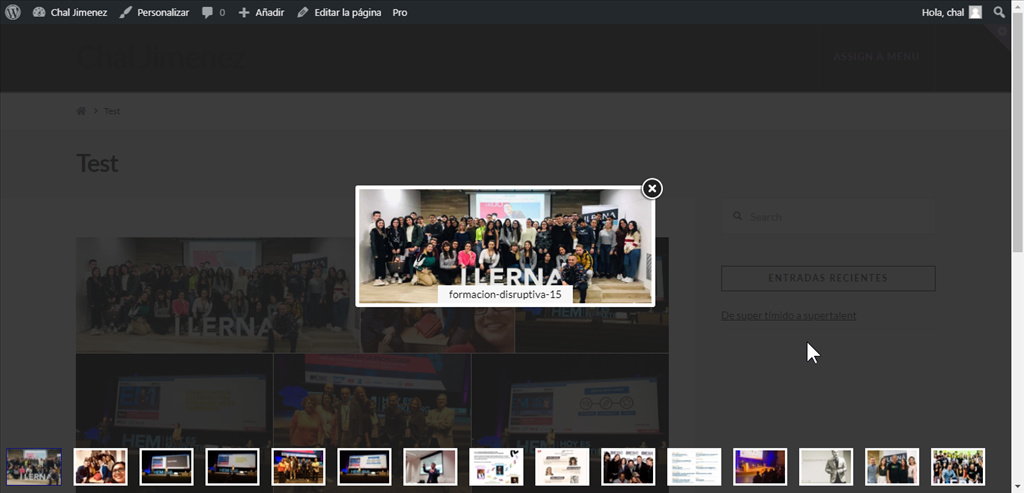Click Editar la página in admin bar
The width and height of the screenshot is (1024, 493).
coord(339,12)
